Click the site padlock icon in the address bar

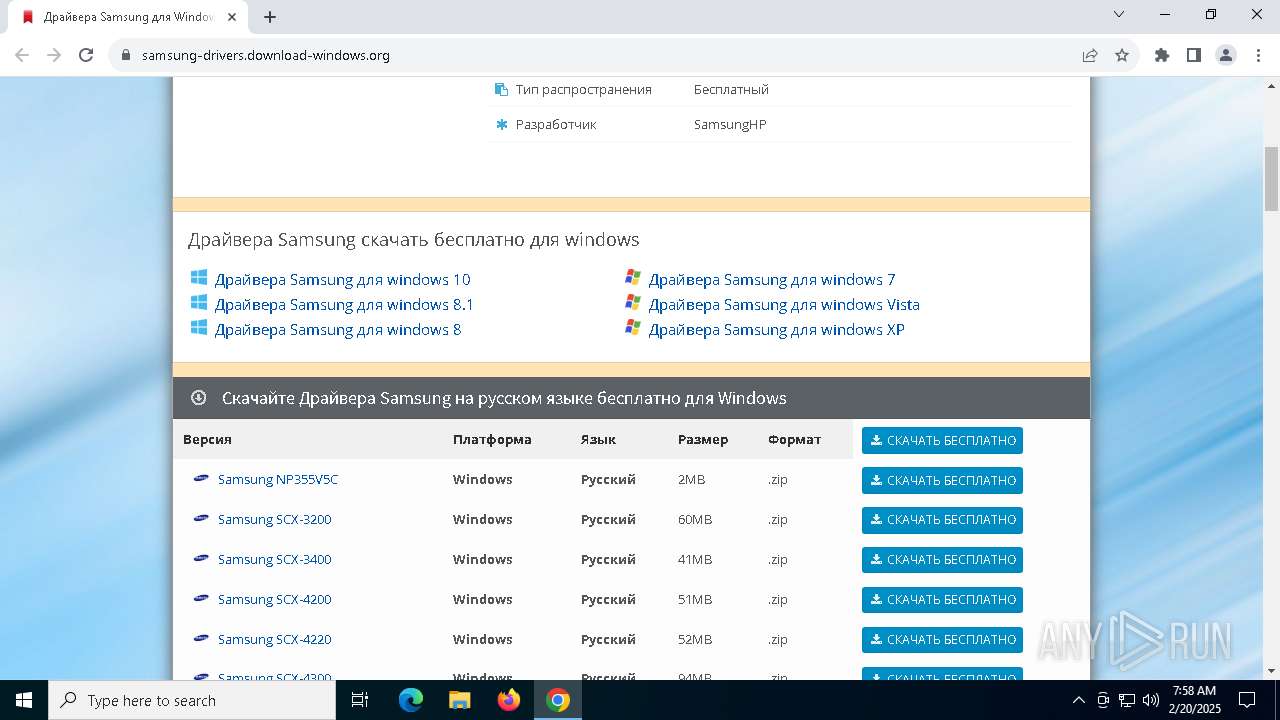[126, 55]
